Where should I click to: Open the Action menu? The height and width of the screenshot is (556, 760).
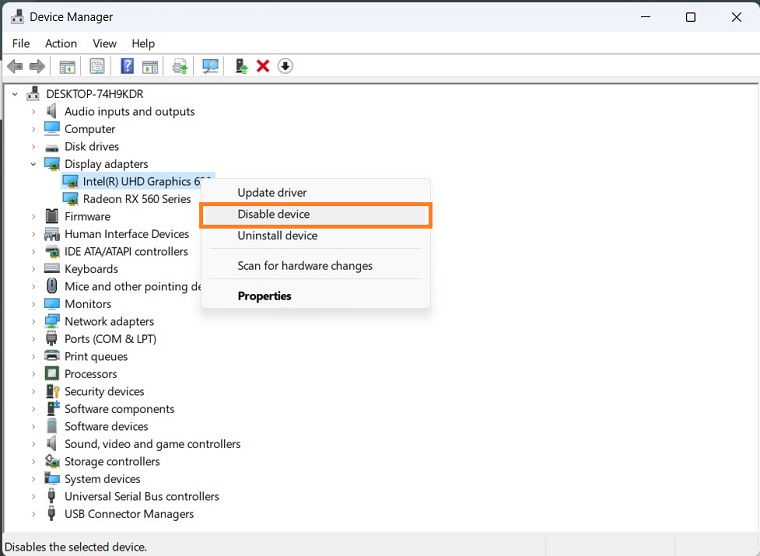pyautogui.click(x=61, y=44)
